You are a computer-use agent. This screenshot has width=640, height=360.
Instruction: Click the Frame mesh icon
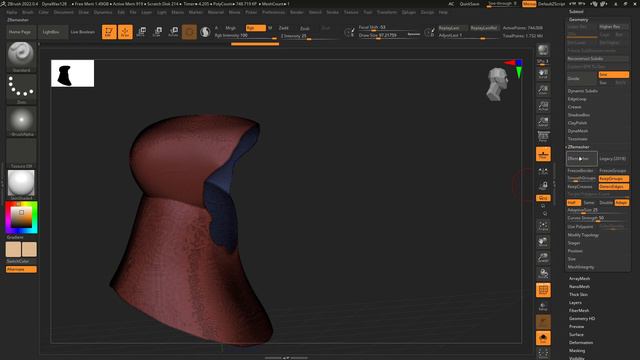543,226
